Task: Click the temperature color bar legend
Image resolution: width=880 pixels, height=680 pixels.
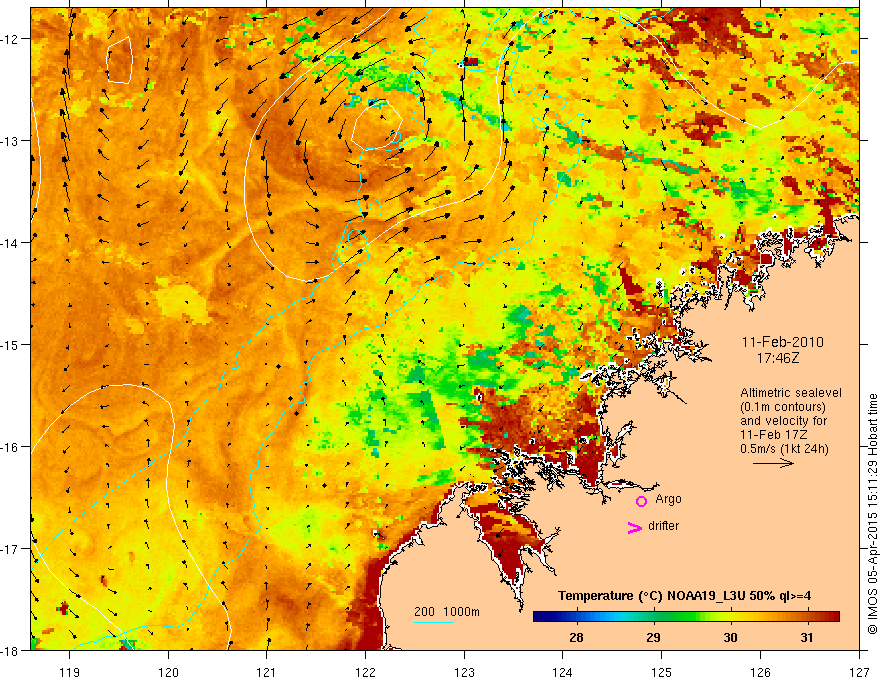Action: pyautogui.click(x=686, y=617)
